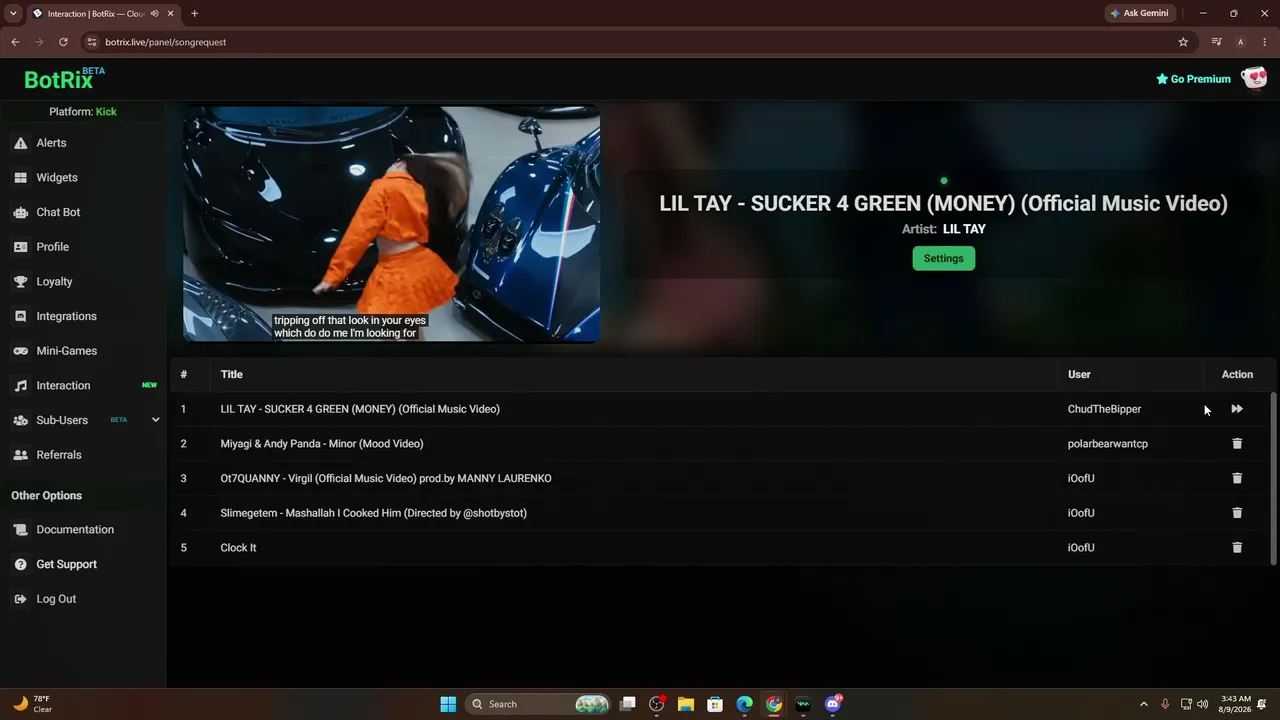The height and width of the screenshot is (720, 1280).
Task: Open the Chrome three-dot menu
Action: tap(1264, 42)
